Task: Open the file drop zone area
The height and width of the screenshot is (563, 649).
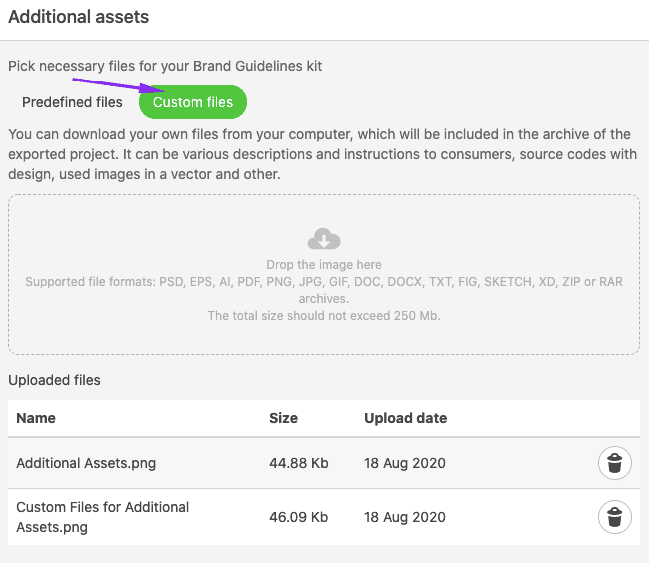Action: coord(324,274)
